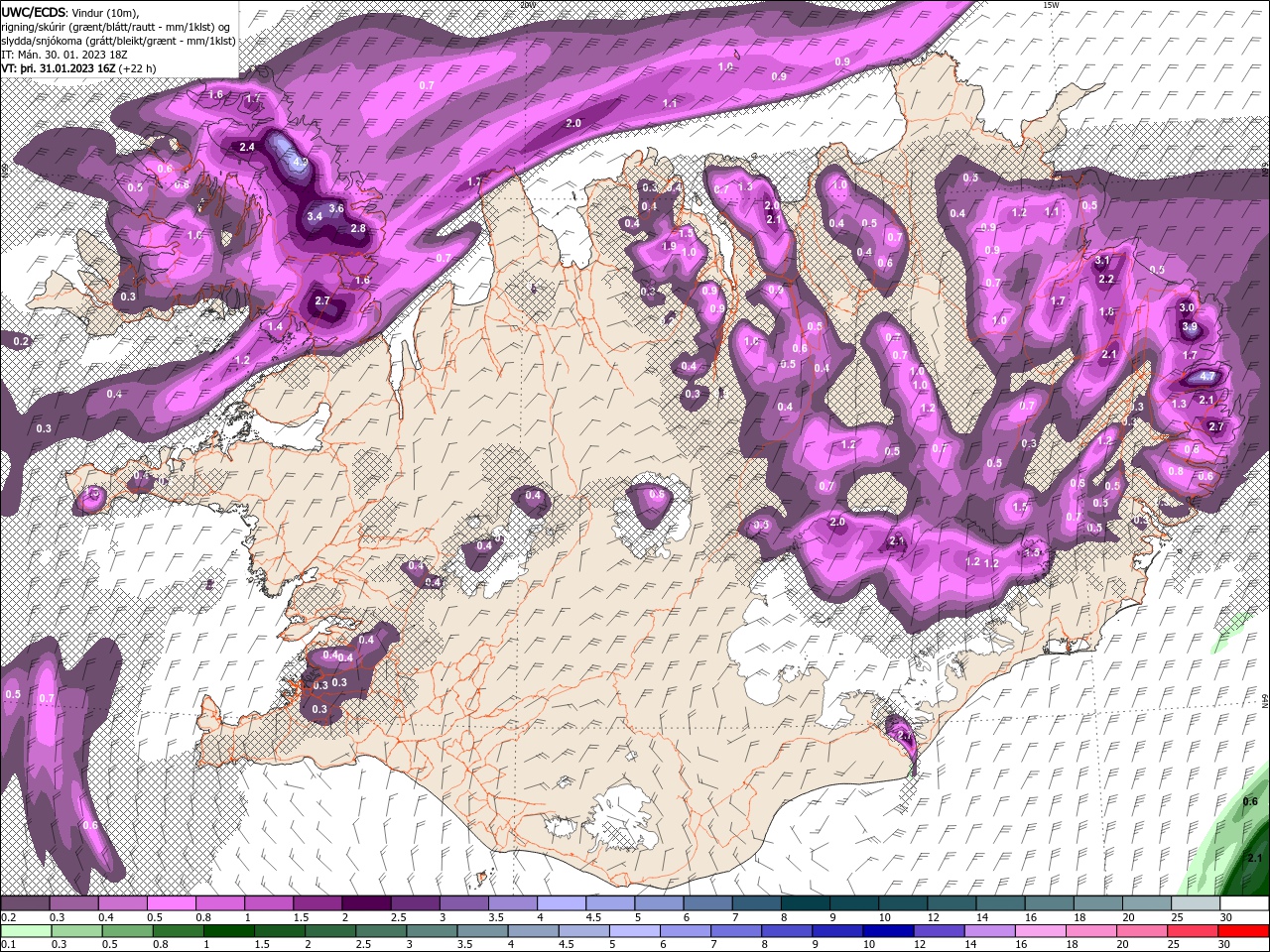Click the 3.1 snowfall value in the east
The height and width of the screenshot is (952, 1270).
(x=1102, y=261)
